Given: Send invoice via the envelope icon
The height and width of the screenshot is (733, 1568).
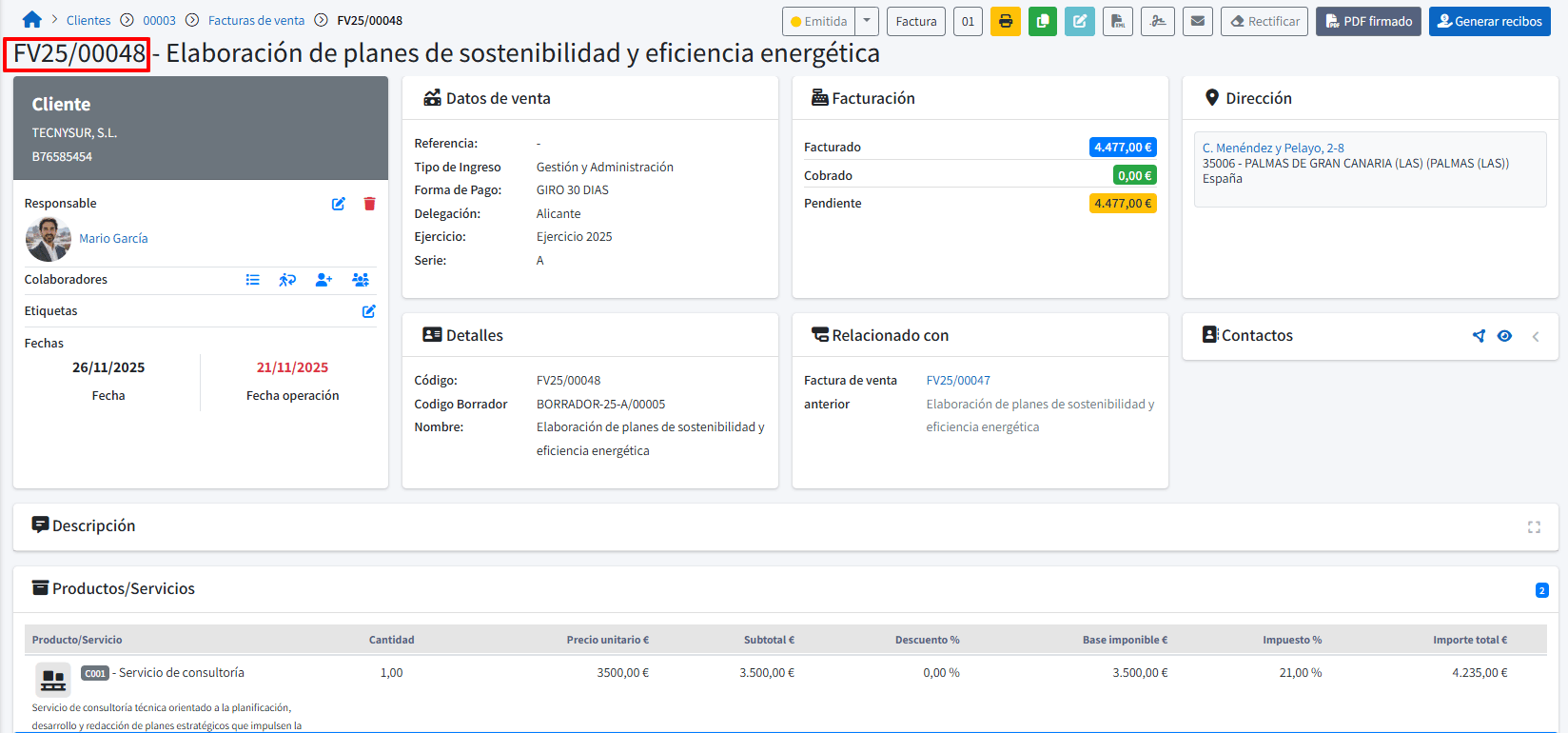Looking at the screenshot, I should (1197, 21).
